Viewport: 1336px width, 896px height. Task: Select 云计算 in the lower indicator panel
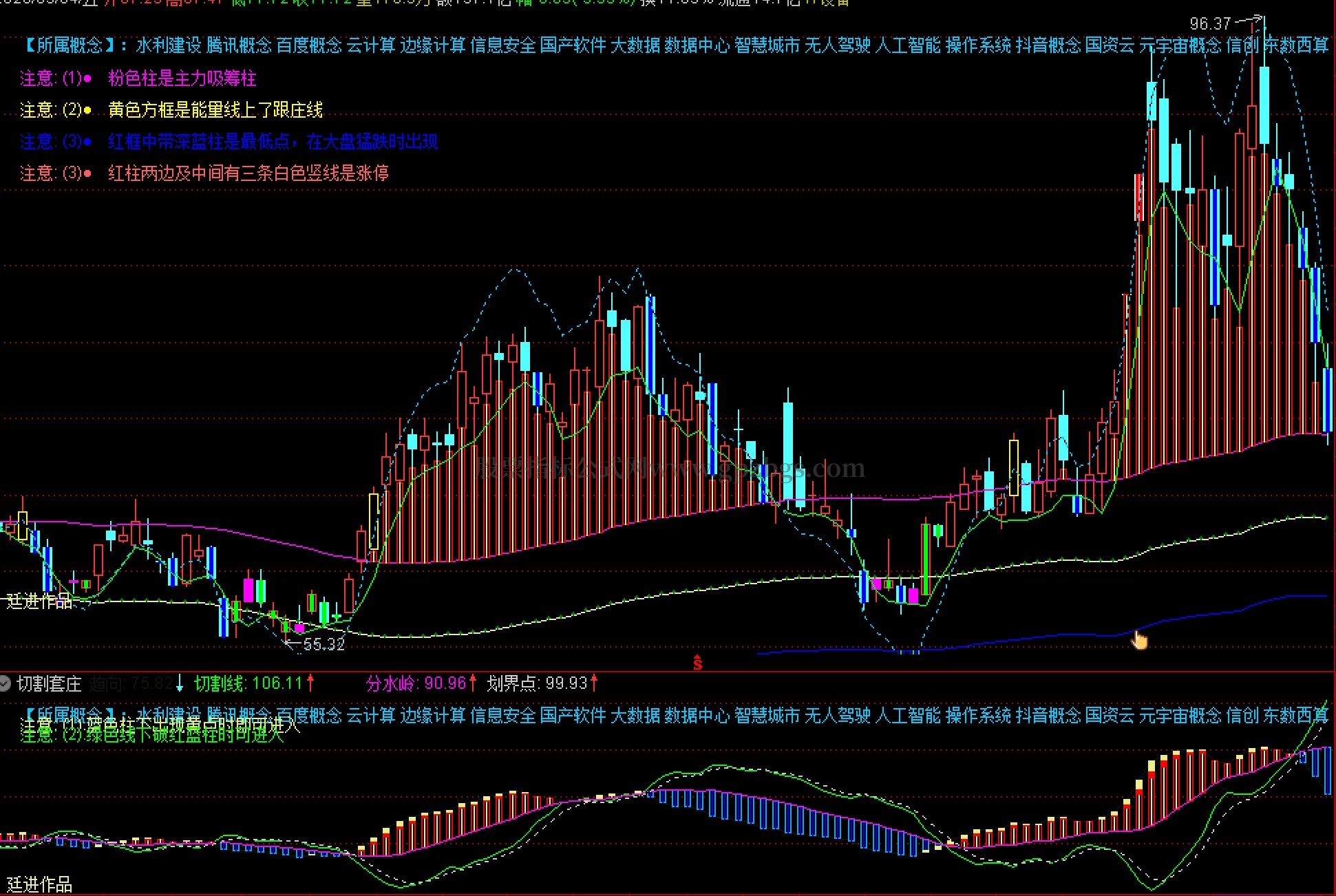pyautogui.click(x=371, y=716)
